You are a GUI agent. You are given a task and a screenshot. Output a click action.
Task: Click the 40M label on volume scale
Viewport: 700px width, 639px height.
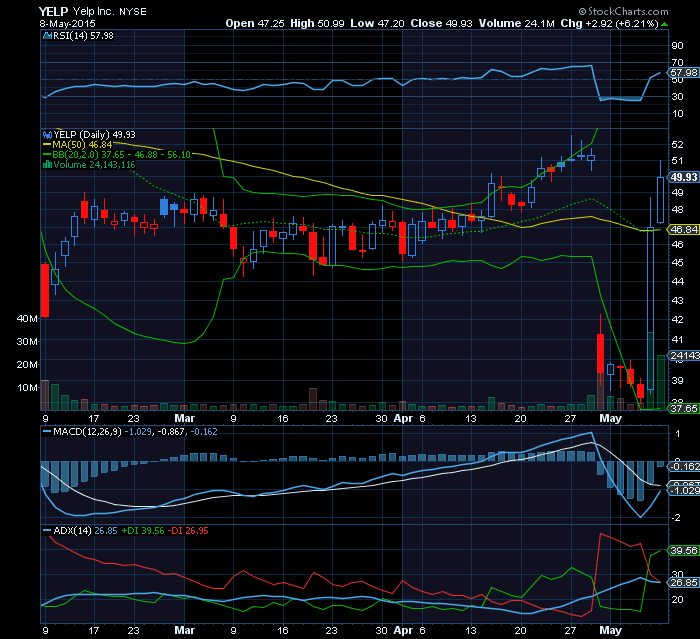[x=27, y=318]
